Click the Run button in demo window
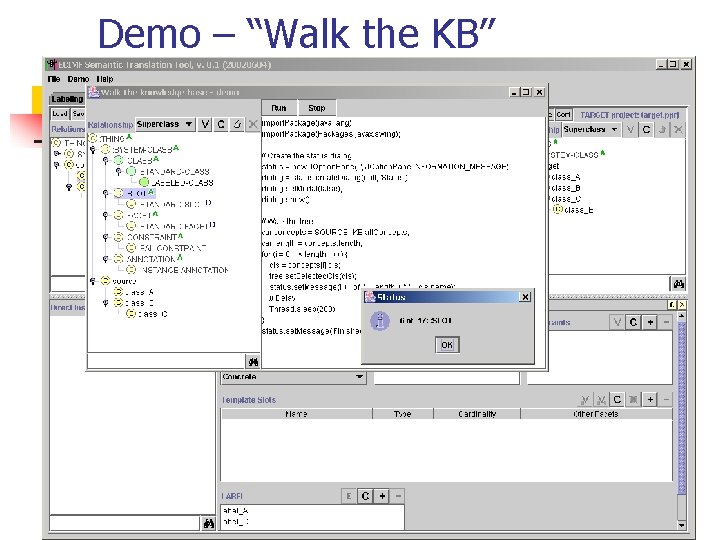This screenshot has width=720, height=540. tap(279, 108)
